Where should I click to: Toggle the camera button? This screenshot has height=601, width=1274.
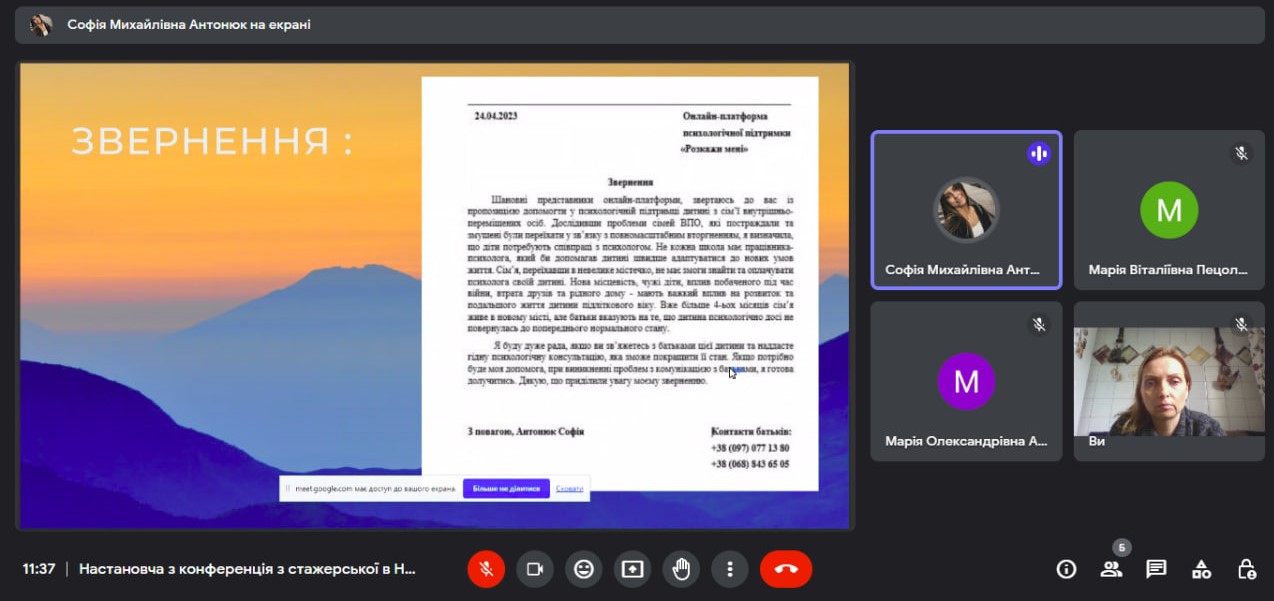point(535,569)
